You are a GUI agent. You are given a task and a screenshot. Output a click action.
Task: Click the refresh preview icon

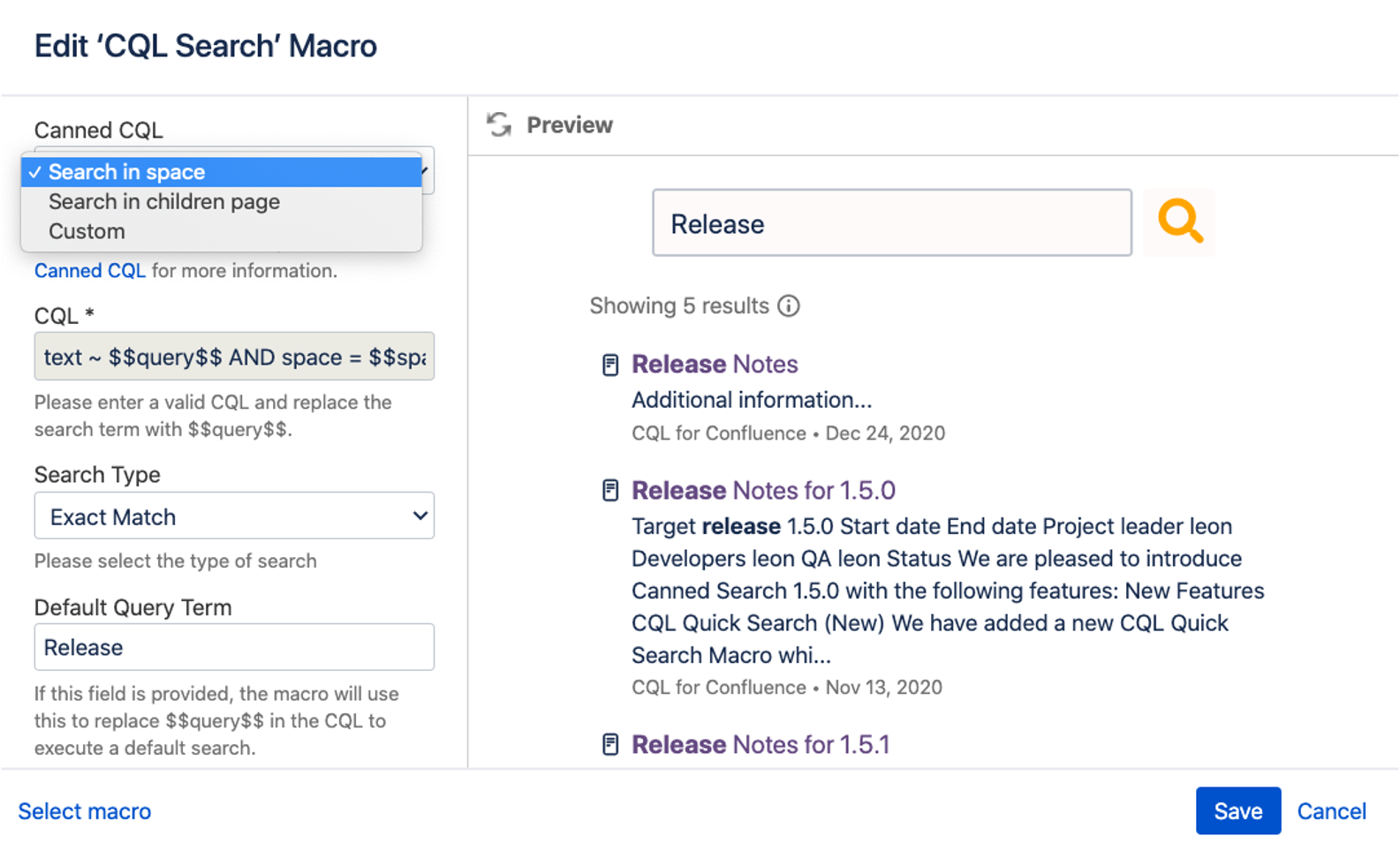coord(499,124)
